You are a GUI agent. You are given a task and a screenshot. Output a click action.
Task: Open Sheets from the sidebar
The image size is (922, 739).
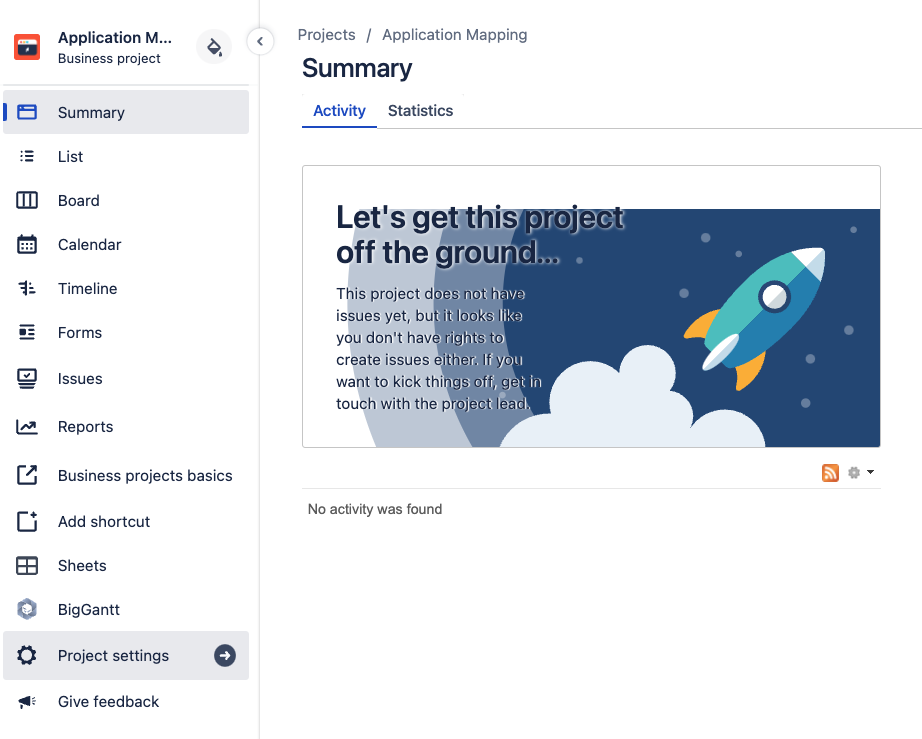[81, 565]
